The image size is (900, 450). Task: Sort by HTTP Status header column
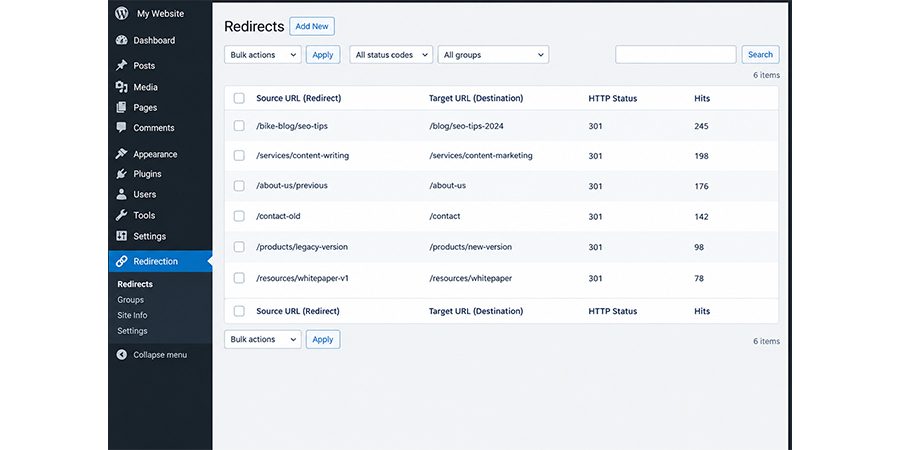(612, 98)
